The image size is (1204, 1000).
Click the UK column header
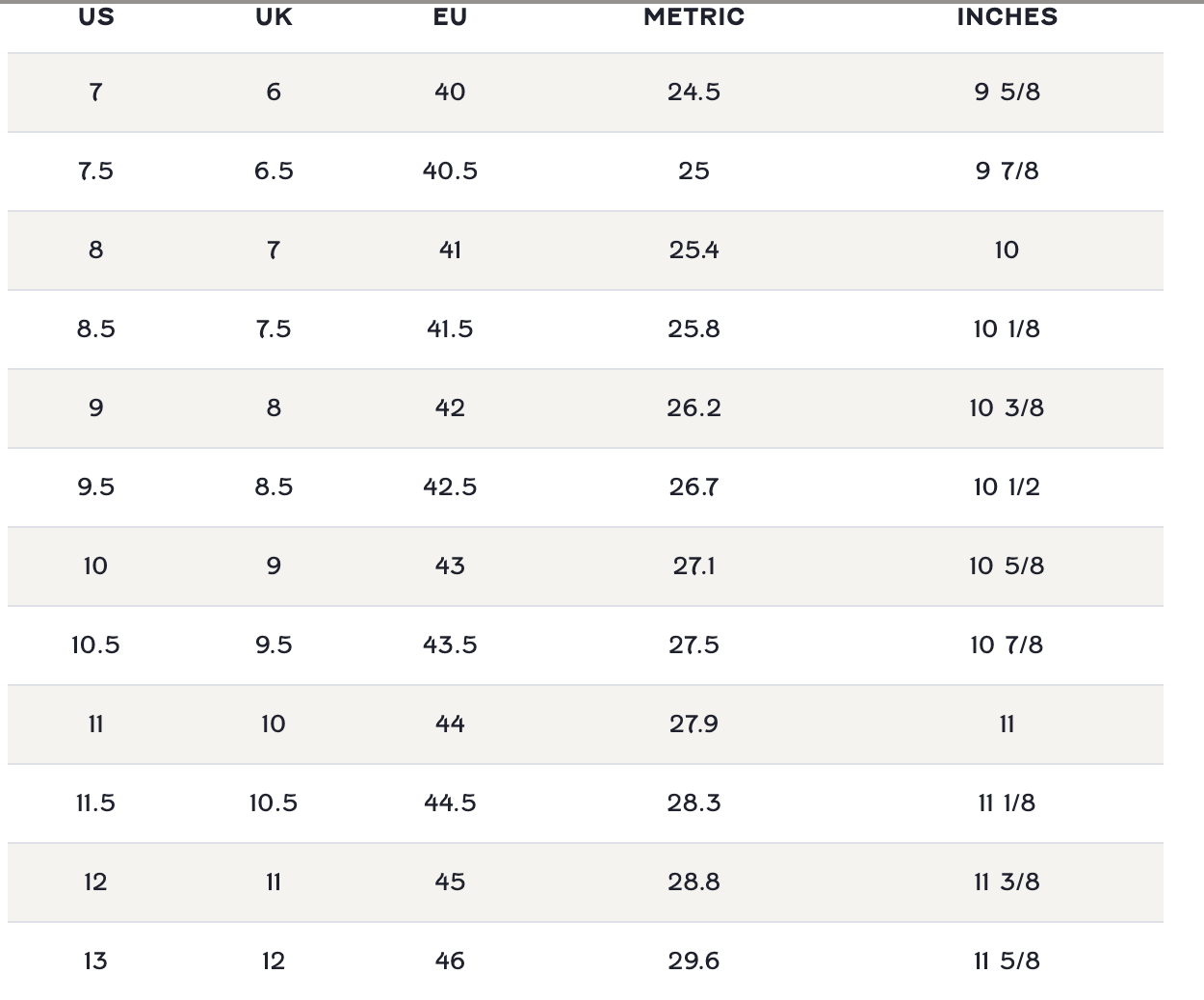274,17
